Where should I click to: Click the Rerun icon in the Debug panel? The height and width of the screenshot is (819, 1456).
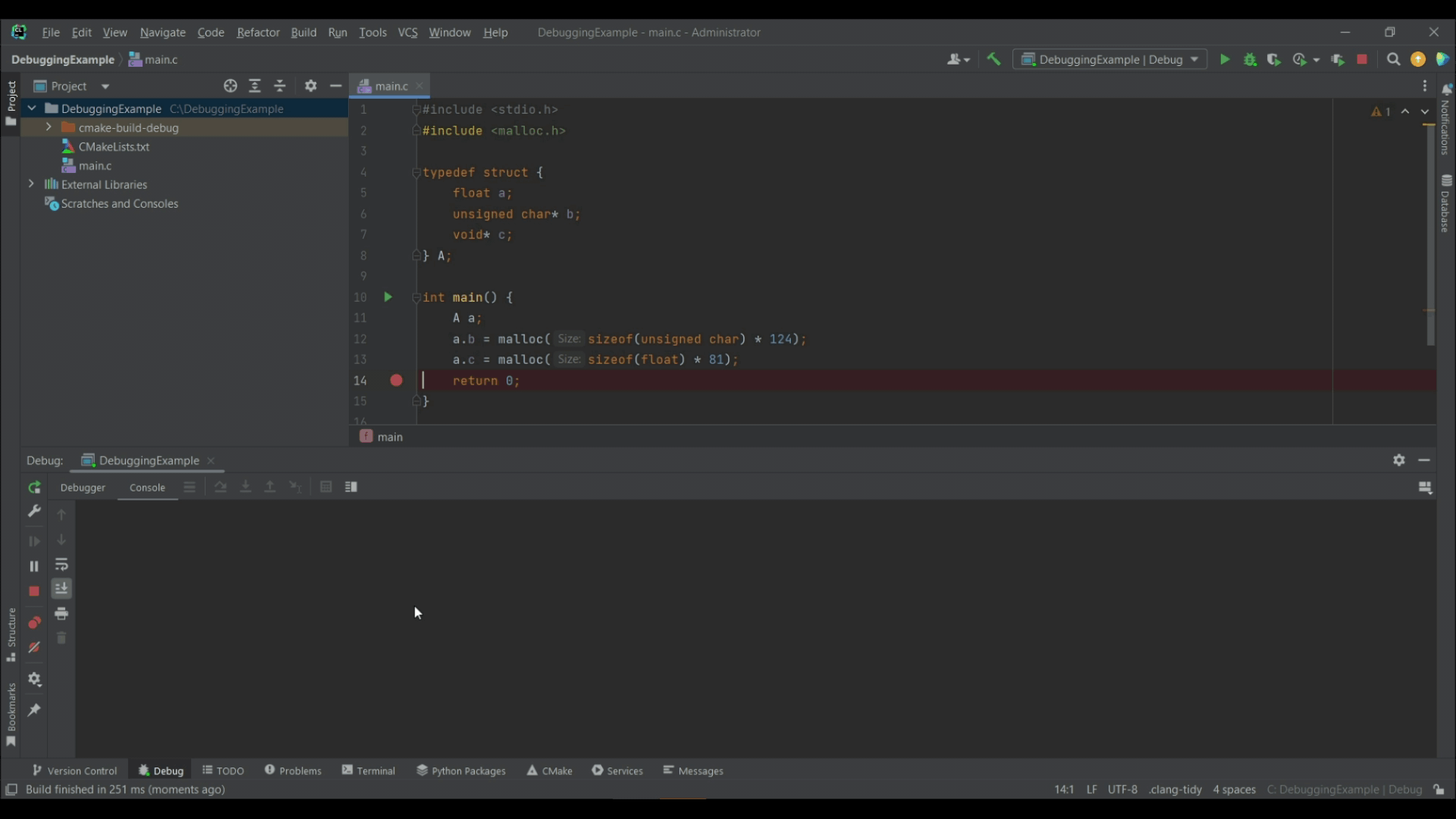click(33, 488)
